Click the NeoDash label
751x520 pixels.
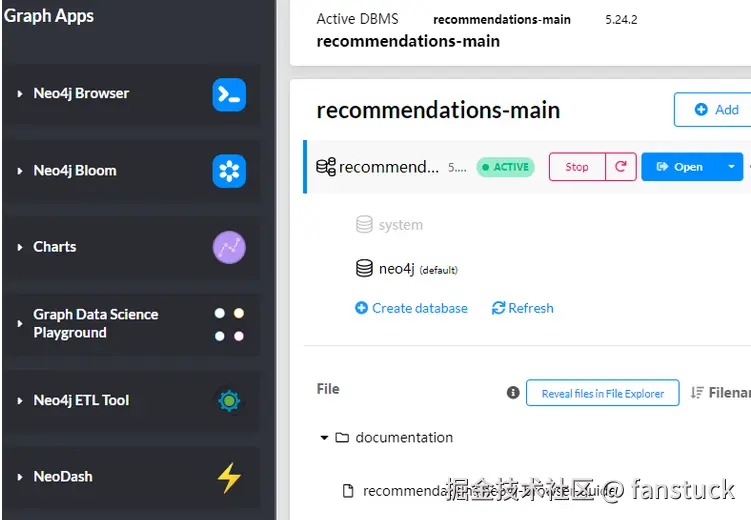(x=63, y=476)
